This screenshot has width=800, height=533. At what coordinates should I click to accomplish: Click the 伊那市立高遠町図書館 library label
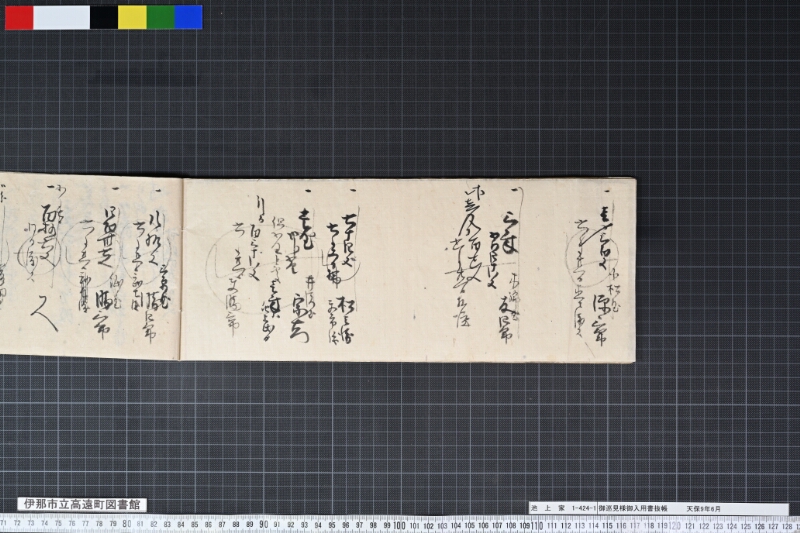pyautogui.click(x=82, y=505)
